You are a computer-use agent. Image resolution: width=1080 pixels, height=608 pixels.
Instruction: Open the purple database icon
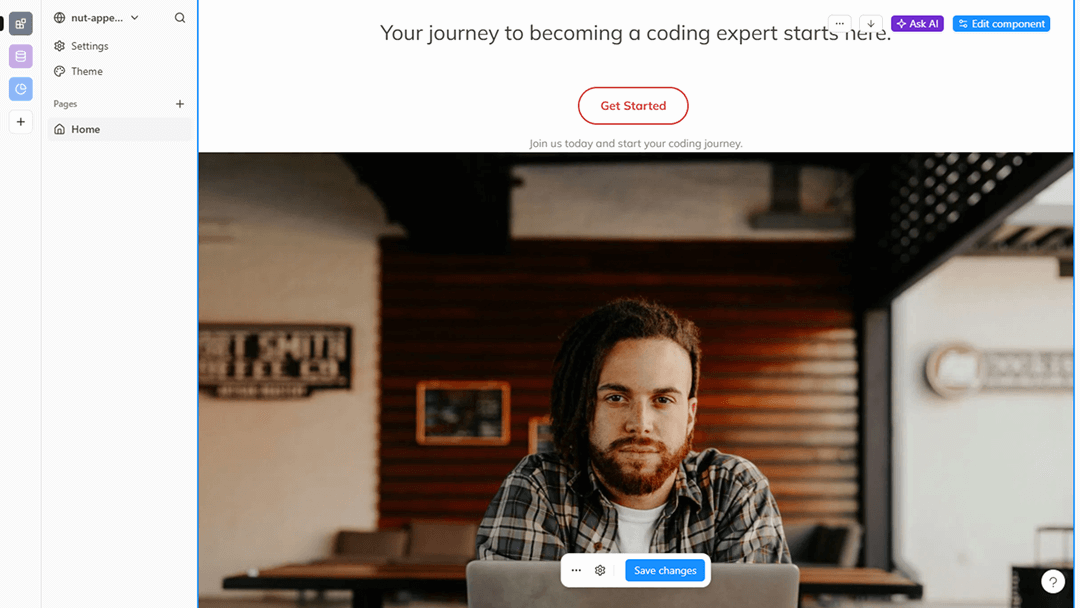pyautogui.click(x=21, y=56)
